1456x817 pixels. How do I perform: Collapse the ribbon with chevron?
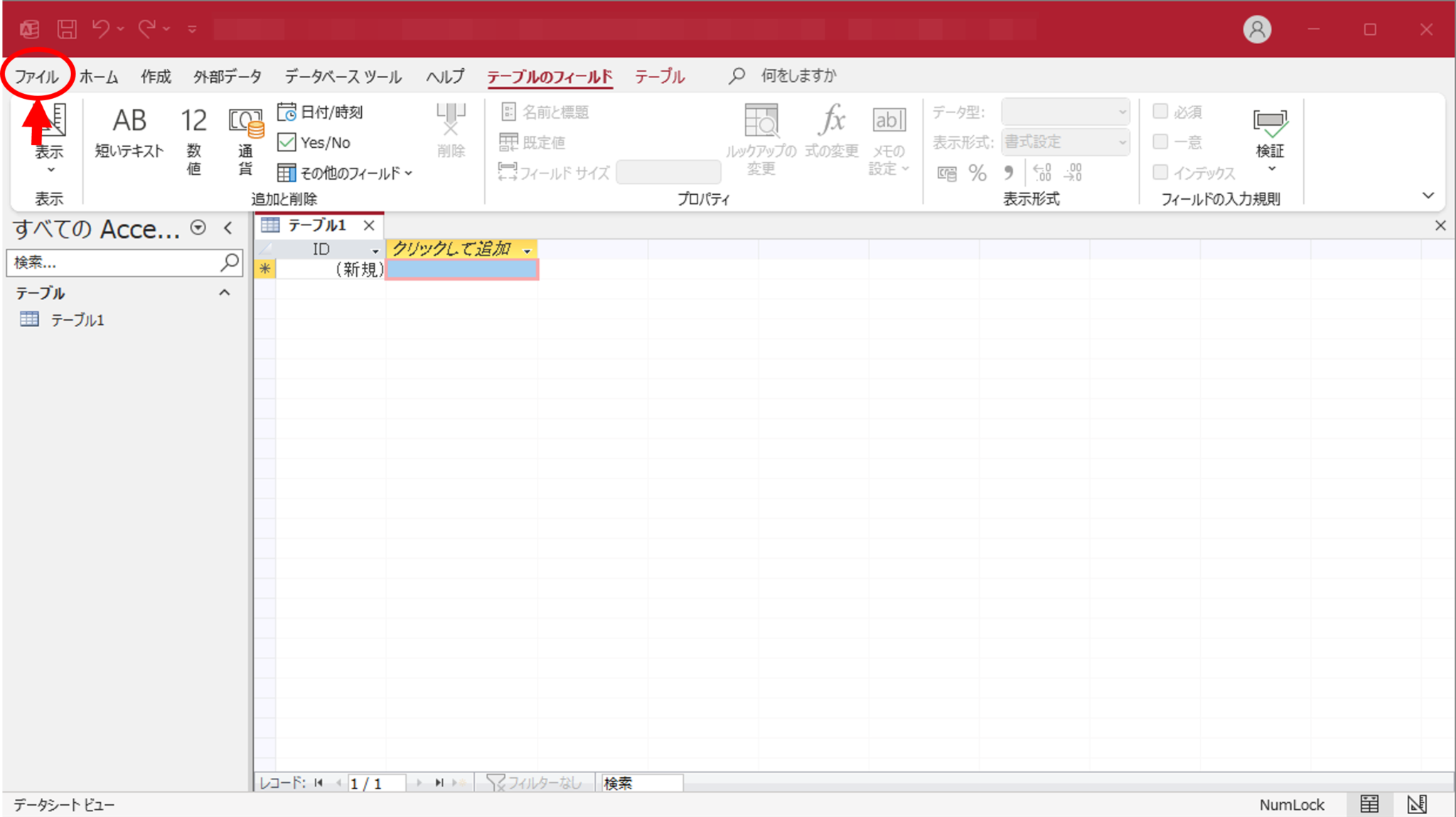click(1428, 196)
